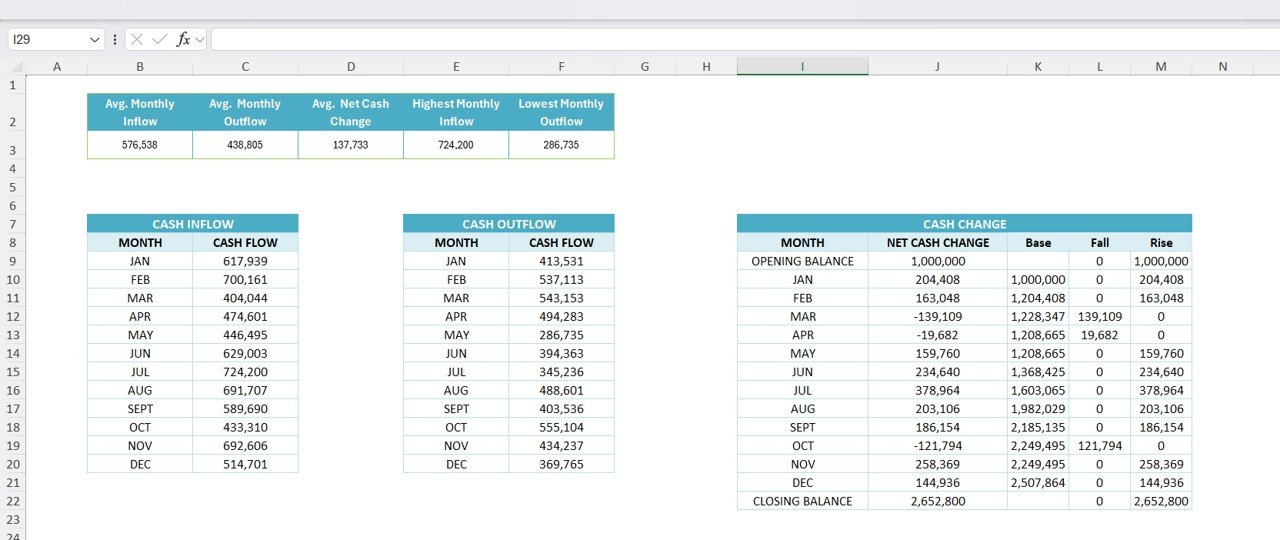
Task: Select MAR outflow value 543,153
Action: (x=561, y=298)
